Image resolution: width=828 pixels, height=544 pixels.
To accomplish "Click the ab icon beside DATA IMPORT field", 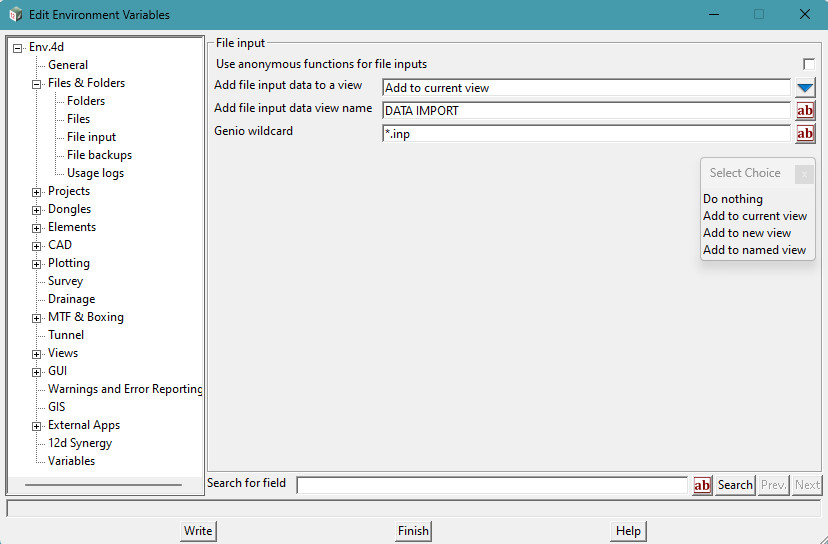I will 805,111.
